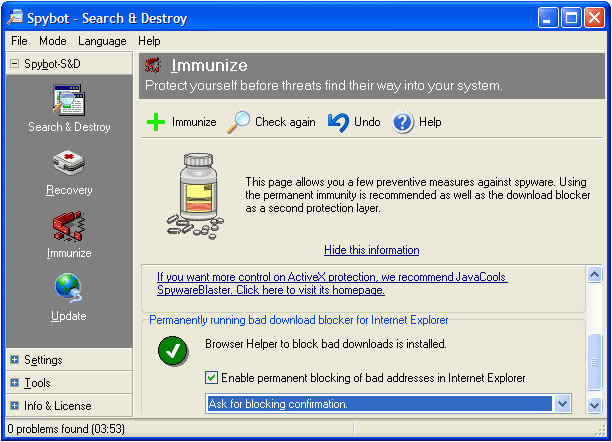Open the File menu

[x=19, y=41]
